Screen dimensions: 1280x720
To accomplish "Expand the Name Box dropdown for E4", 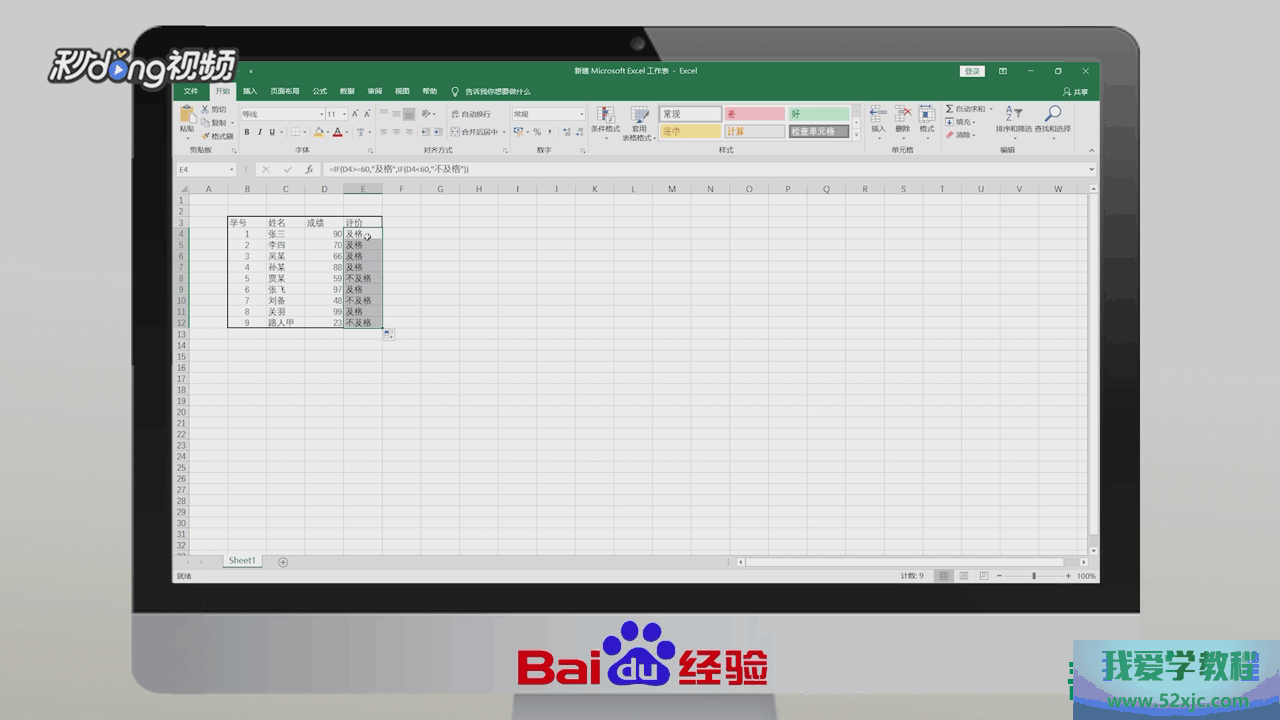I will tap(232, 170).
